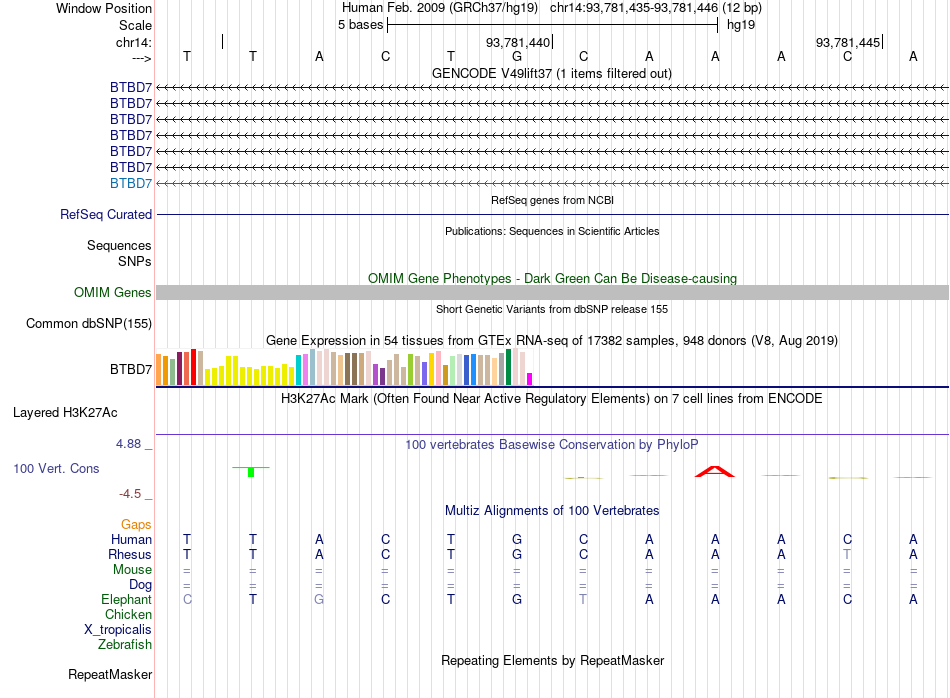The width and height of the screenshot is (950, 698).
Task: Click the RefSeq Curated intron line
Action: click(552, 214)
